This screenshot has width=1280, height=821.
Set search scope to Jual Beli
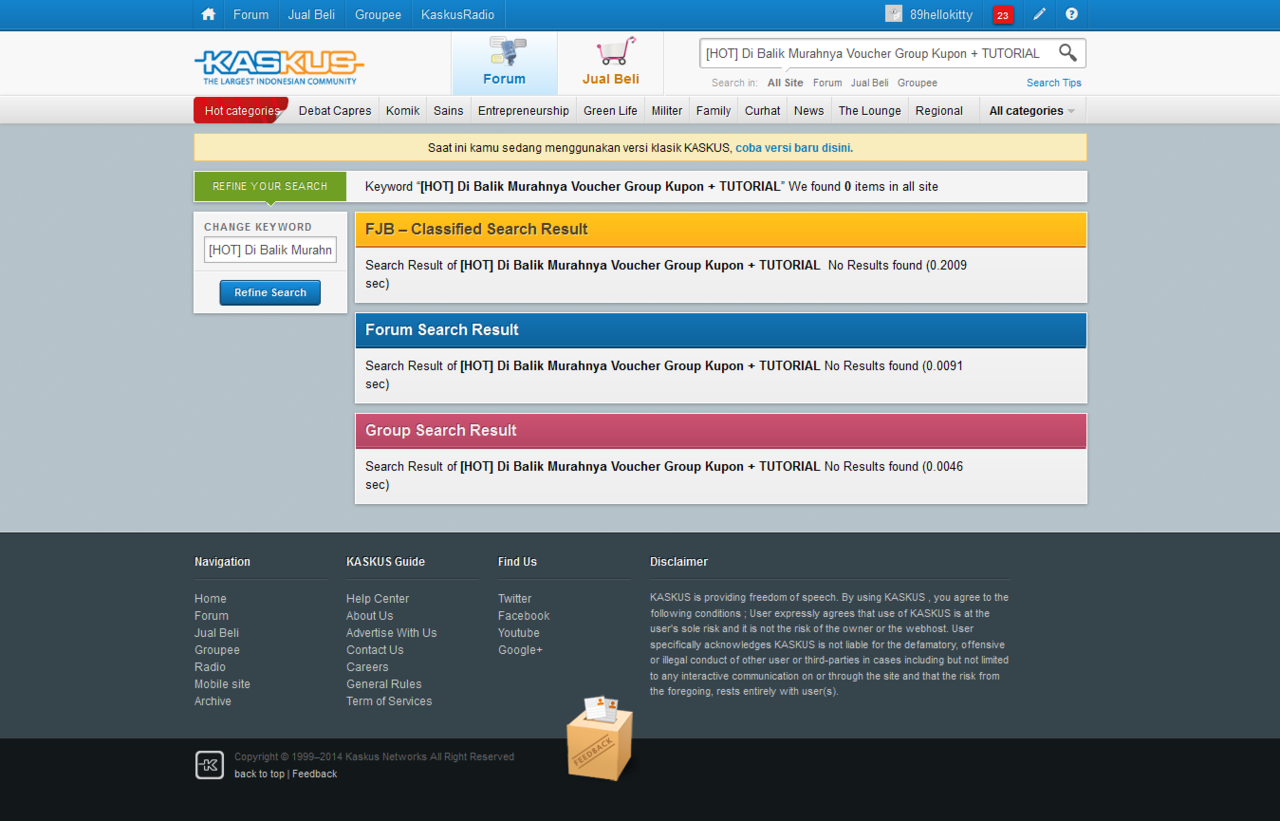pyautogui.click(x=870, y=83)
